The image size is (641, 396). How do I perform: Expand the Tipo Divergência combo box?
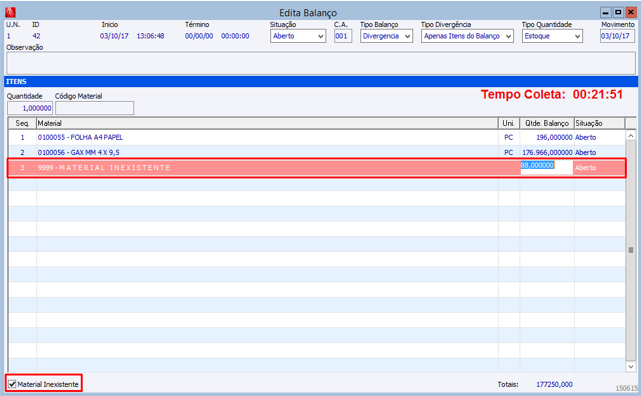[467, 36]
